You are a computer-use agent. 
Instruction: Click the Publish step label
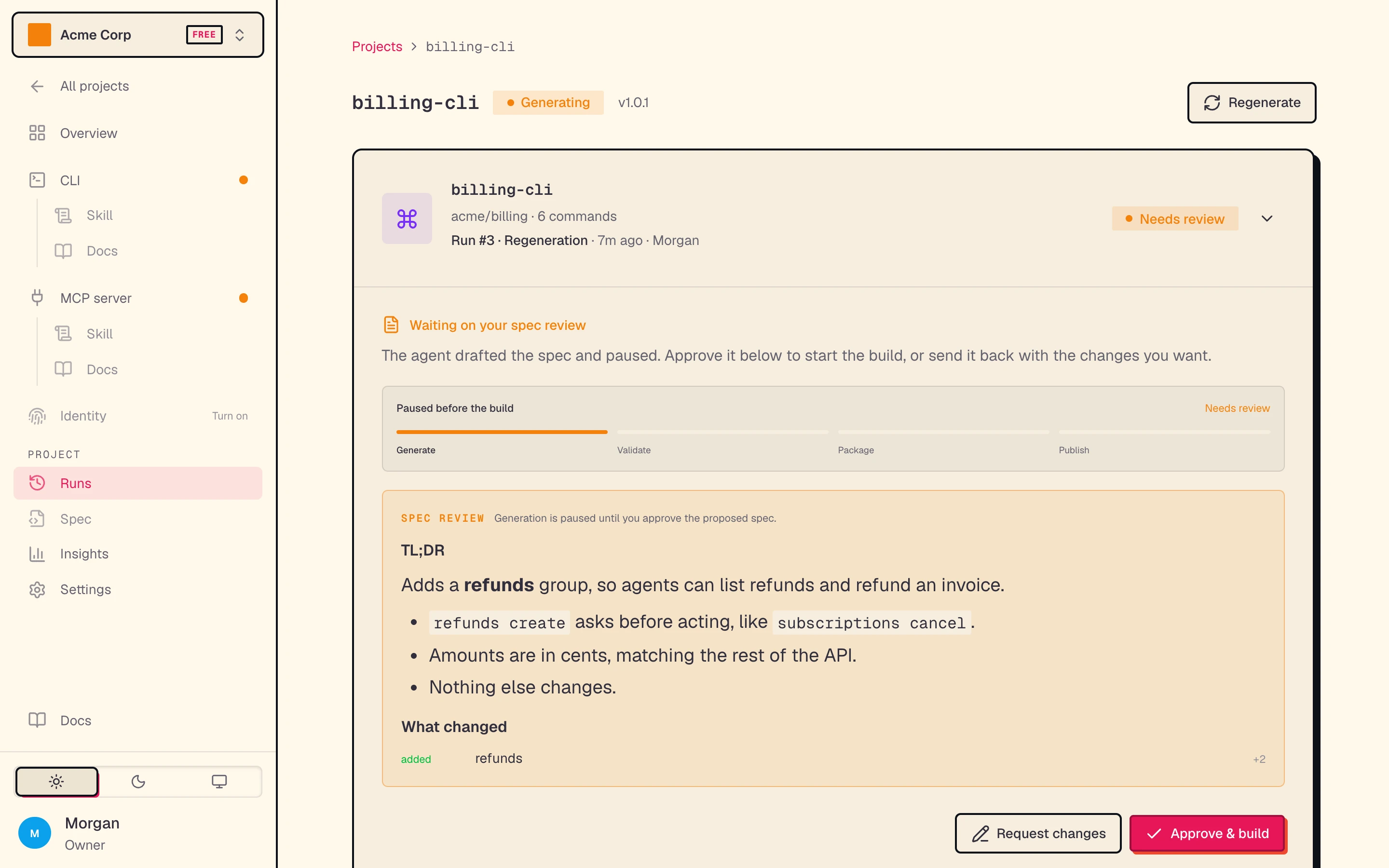(1074, 450)
